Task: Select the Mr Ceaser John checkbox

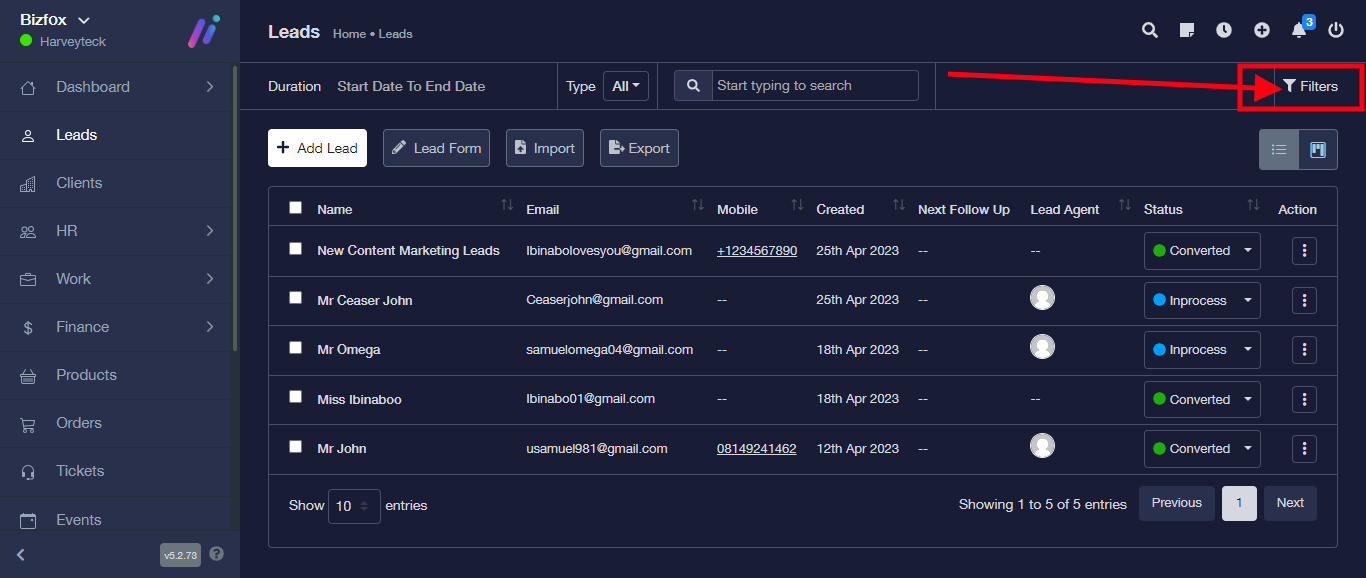Action: [295, 298]
